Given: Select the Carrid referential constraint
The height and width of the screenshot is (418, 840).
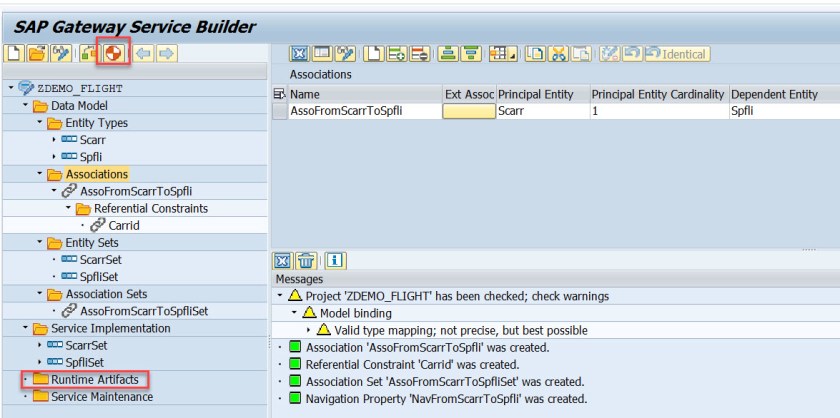Looking at the screenshot, I should (124, 226).
